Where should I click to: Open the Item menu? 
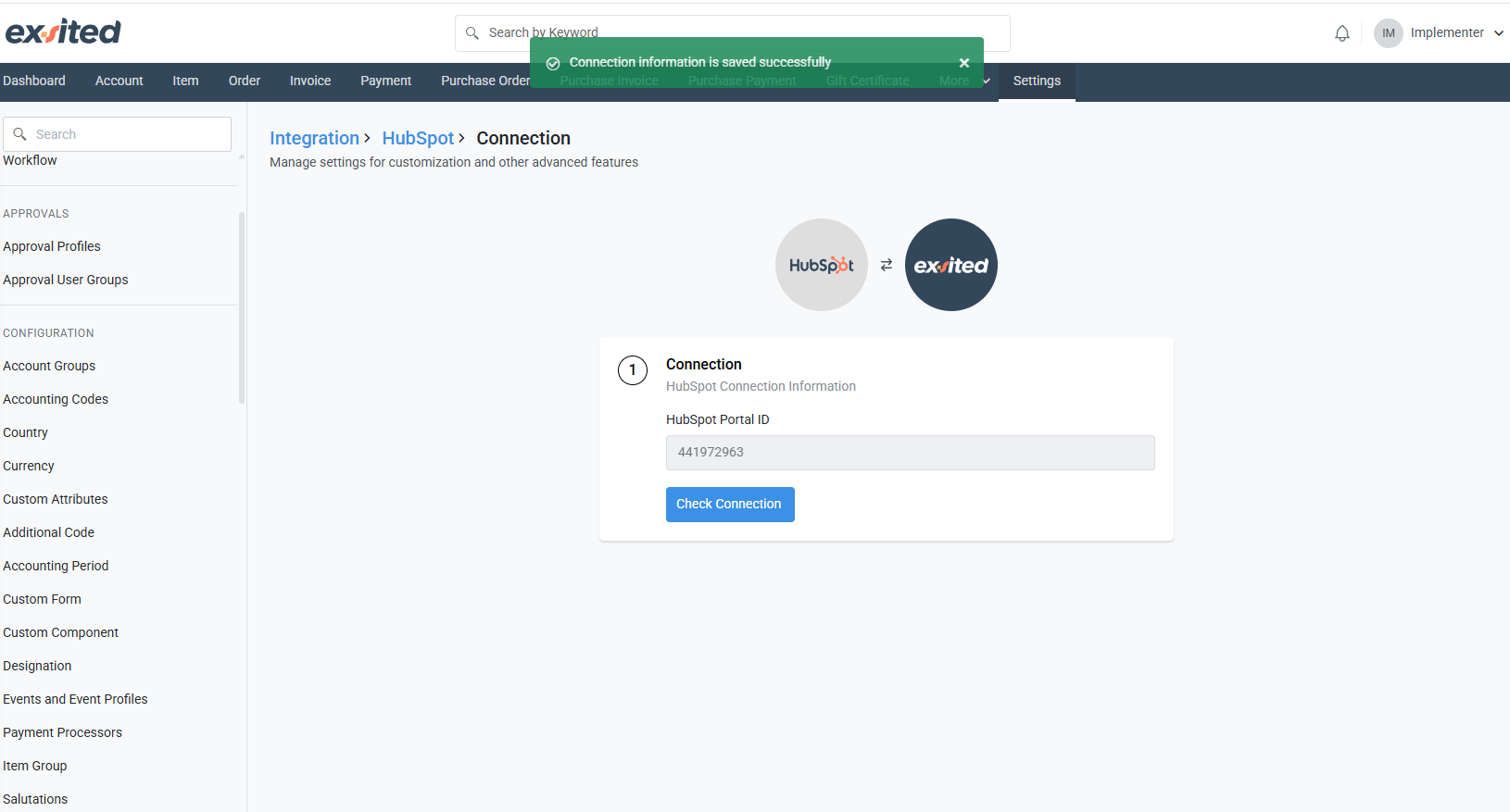point(185,81)
